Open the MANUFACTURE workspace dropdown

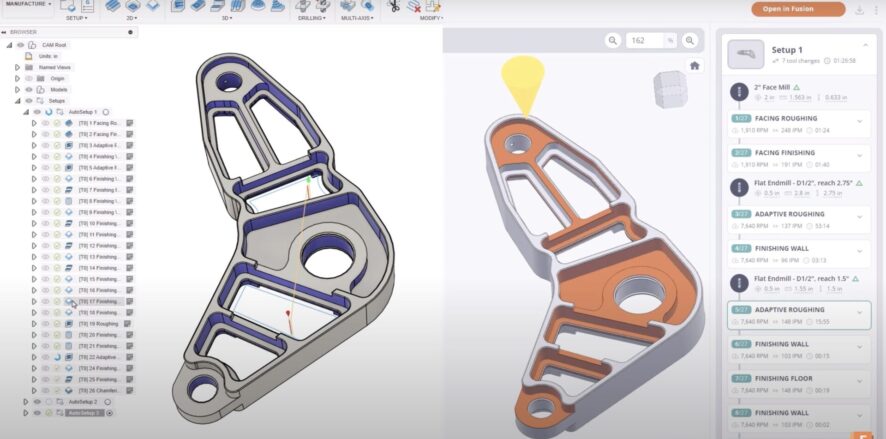click(29, 4)
